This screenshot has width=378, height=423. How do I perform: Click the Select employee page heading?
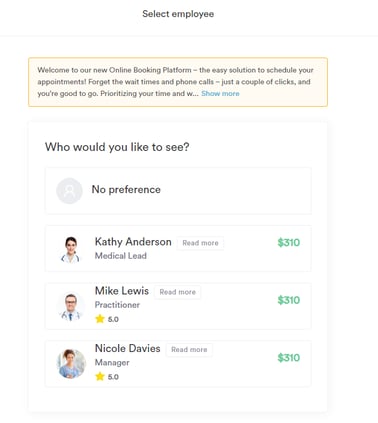pyautogui.click(x=178, y=14)
